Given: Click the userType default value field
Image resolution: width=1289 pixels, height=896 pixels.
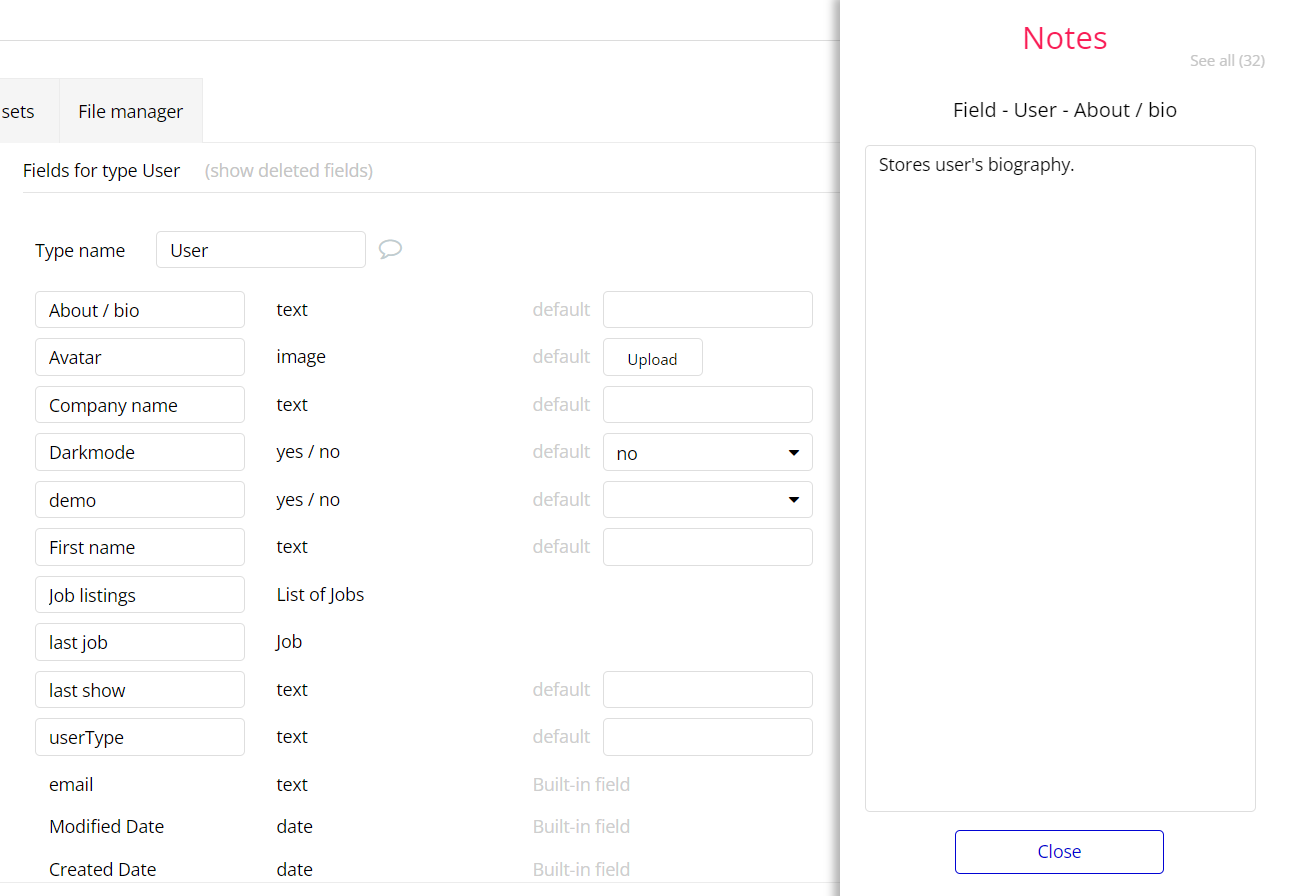Looking at the screenshot, I should tap(707, 737).
